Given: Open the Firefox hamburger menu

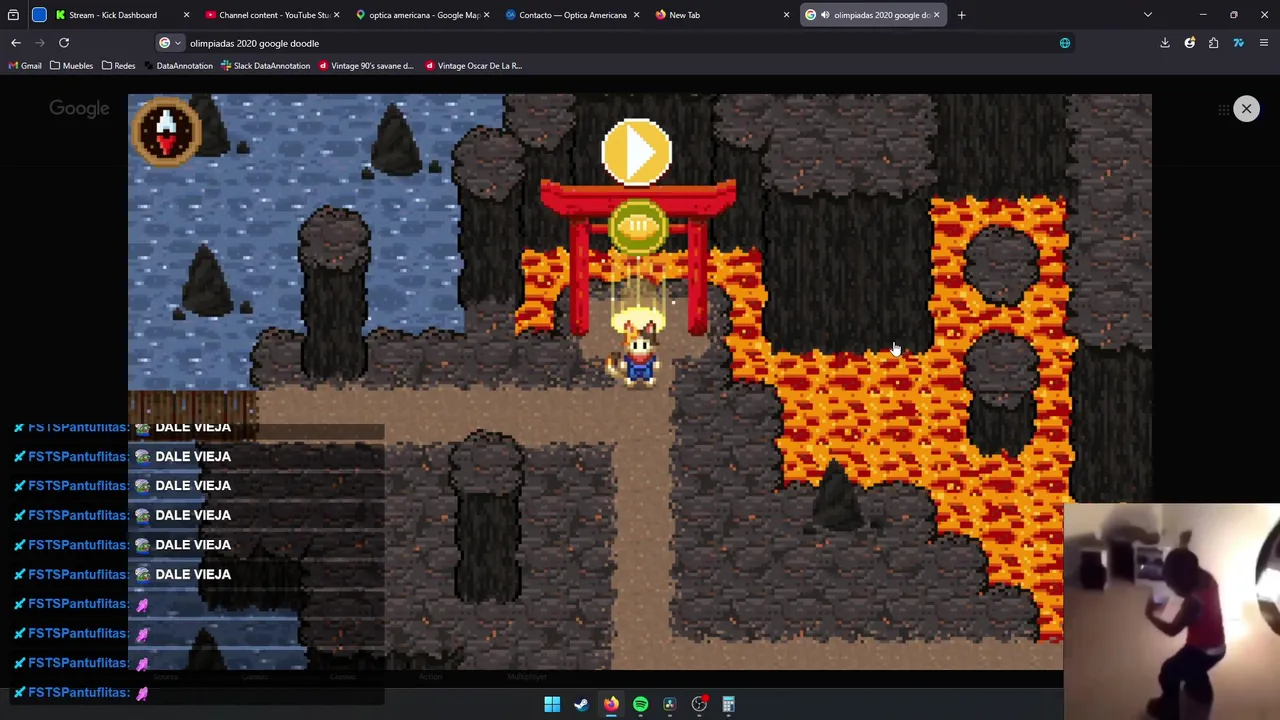Looking at the screenshot, I should point(1264,43).
